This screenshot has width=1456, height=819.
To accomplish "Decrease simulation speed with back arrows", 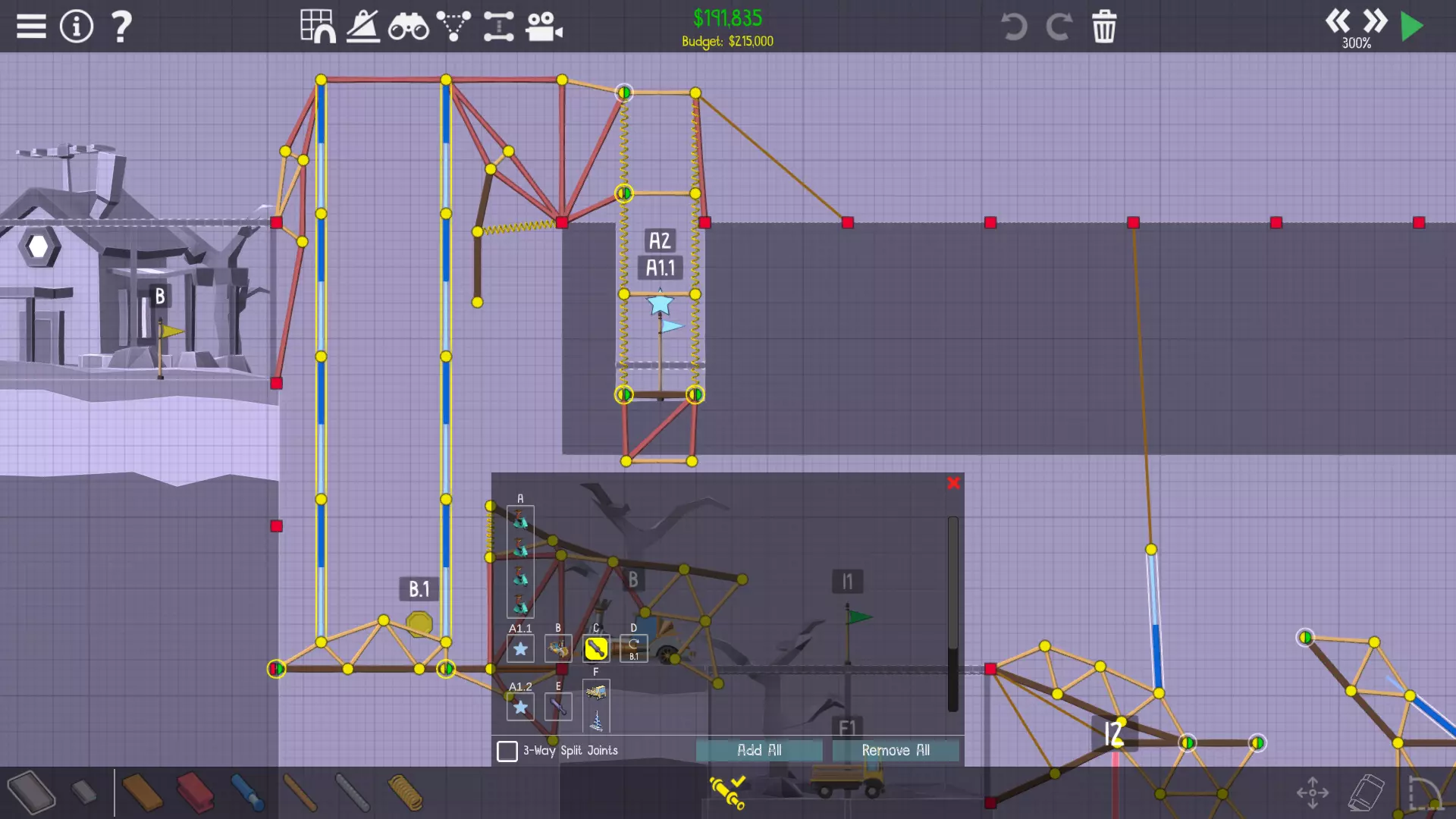I will click(1338, 20).
